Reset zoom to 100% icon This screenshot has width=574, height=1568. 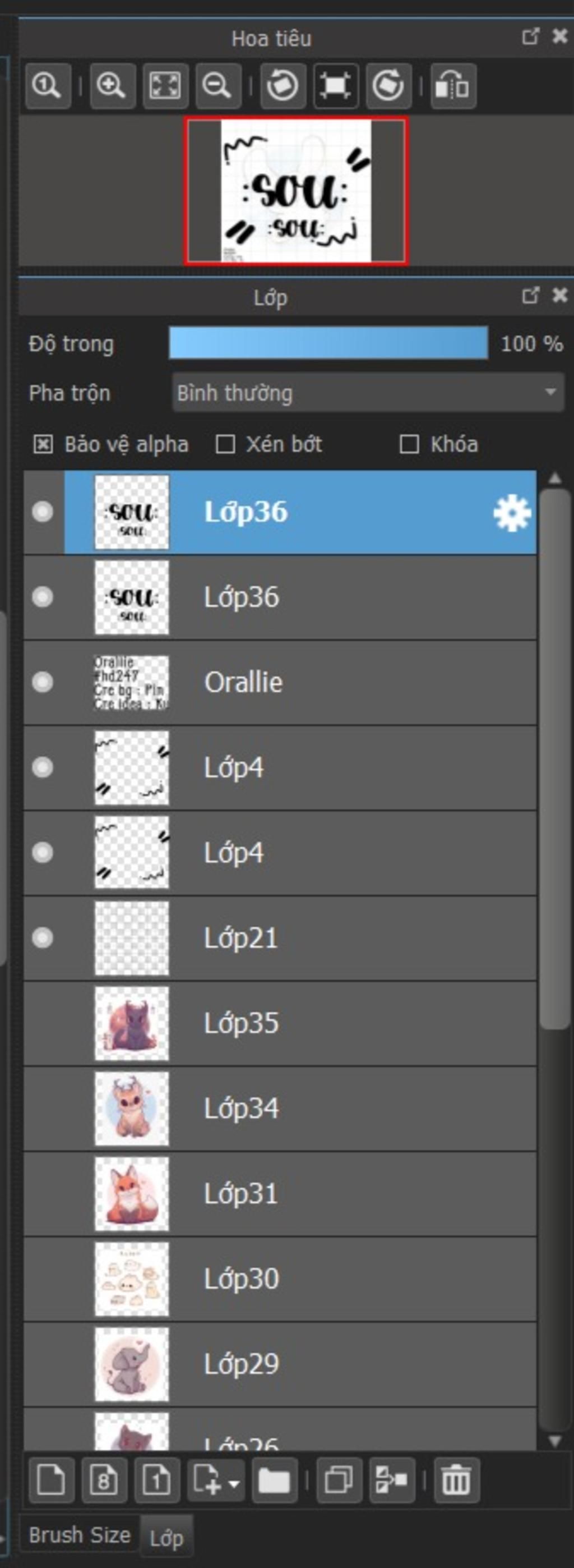pos(48,86)
